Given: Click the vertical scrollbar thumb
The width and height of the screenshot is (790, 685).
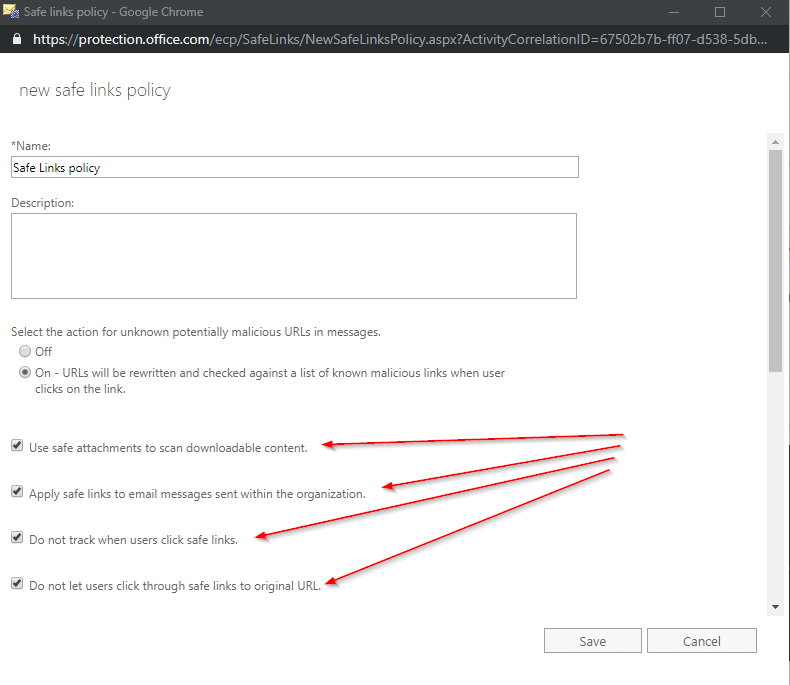Looking at the screenshot, I should [775, 260].
